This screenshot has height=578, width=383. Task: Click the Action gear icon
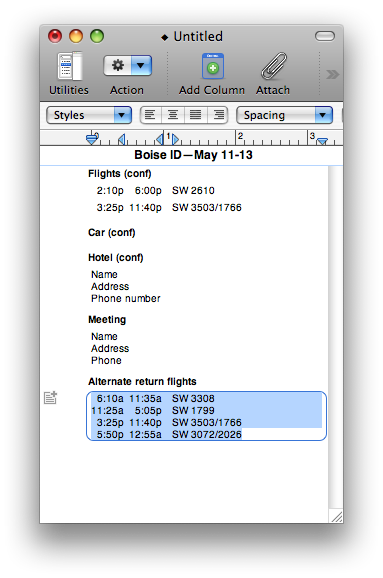point(118,66)
